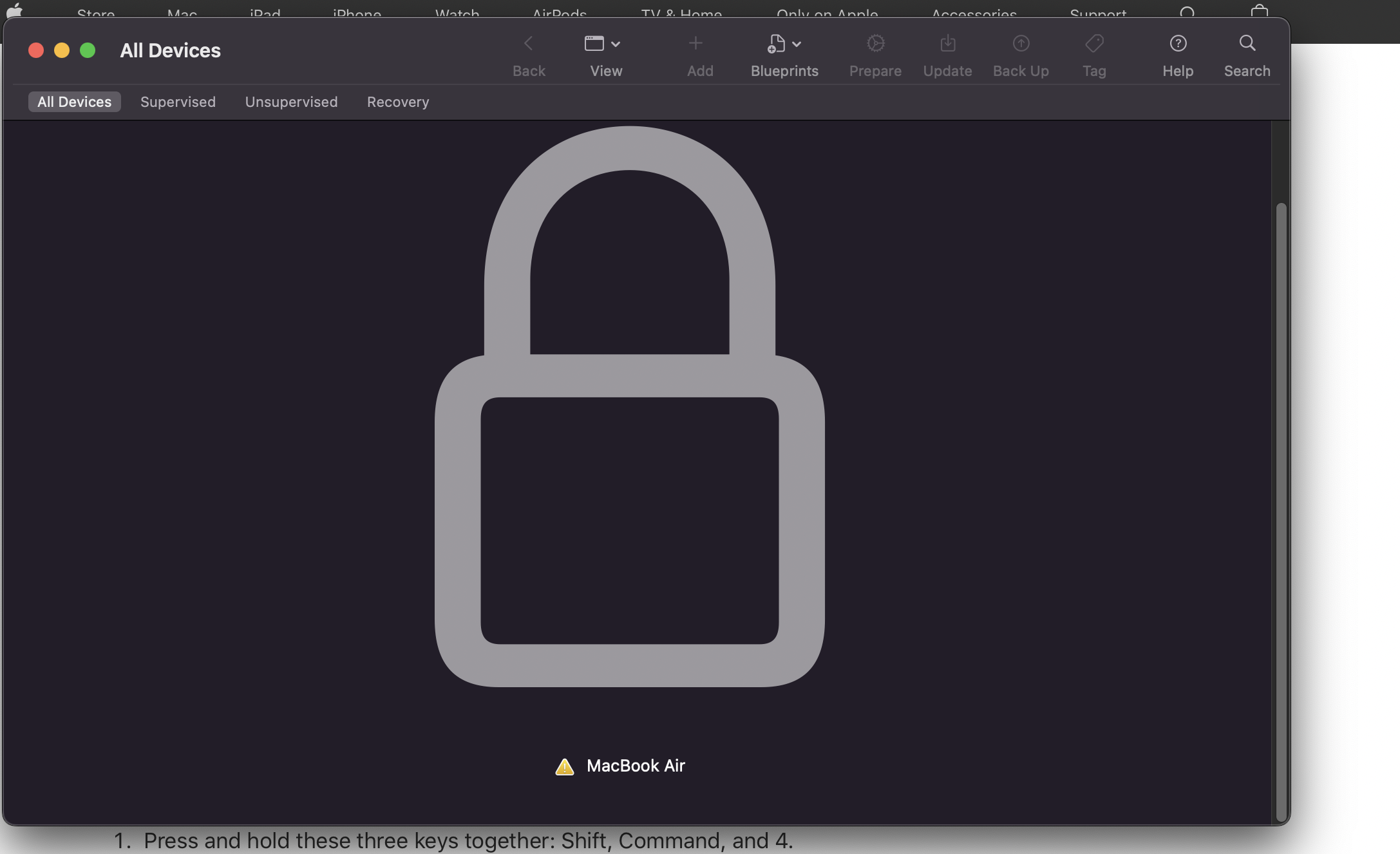Click the Blueprints document icon
This screenshot has width=1400, height=854.
click(776, 44)
